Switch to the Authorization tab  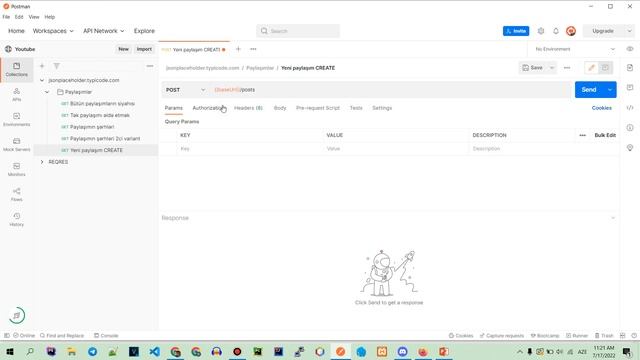click(x=208, y=108)
